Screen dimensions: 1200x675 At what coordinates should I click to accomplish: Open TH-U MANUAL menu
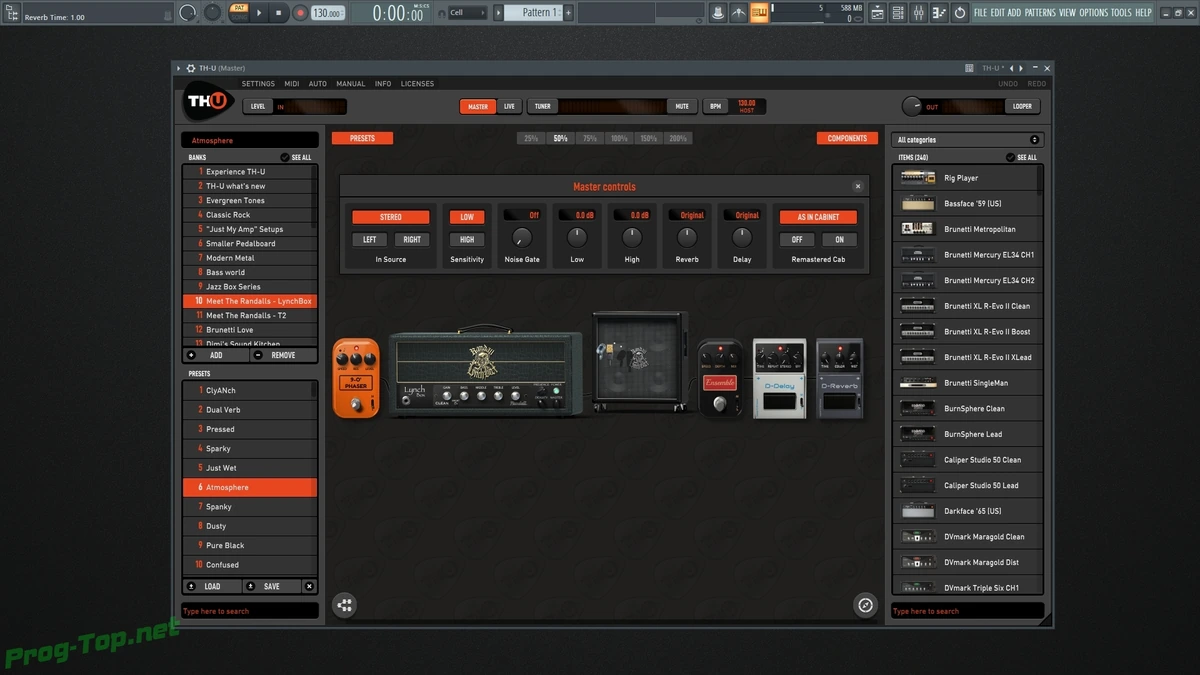[x=351, y=84]
